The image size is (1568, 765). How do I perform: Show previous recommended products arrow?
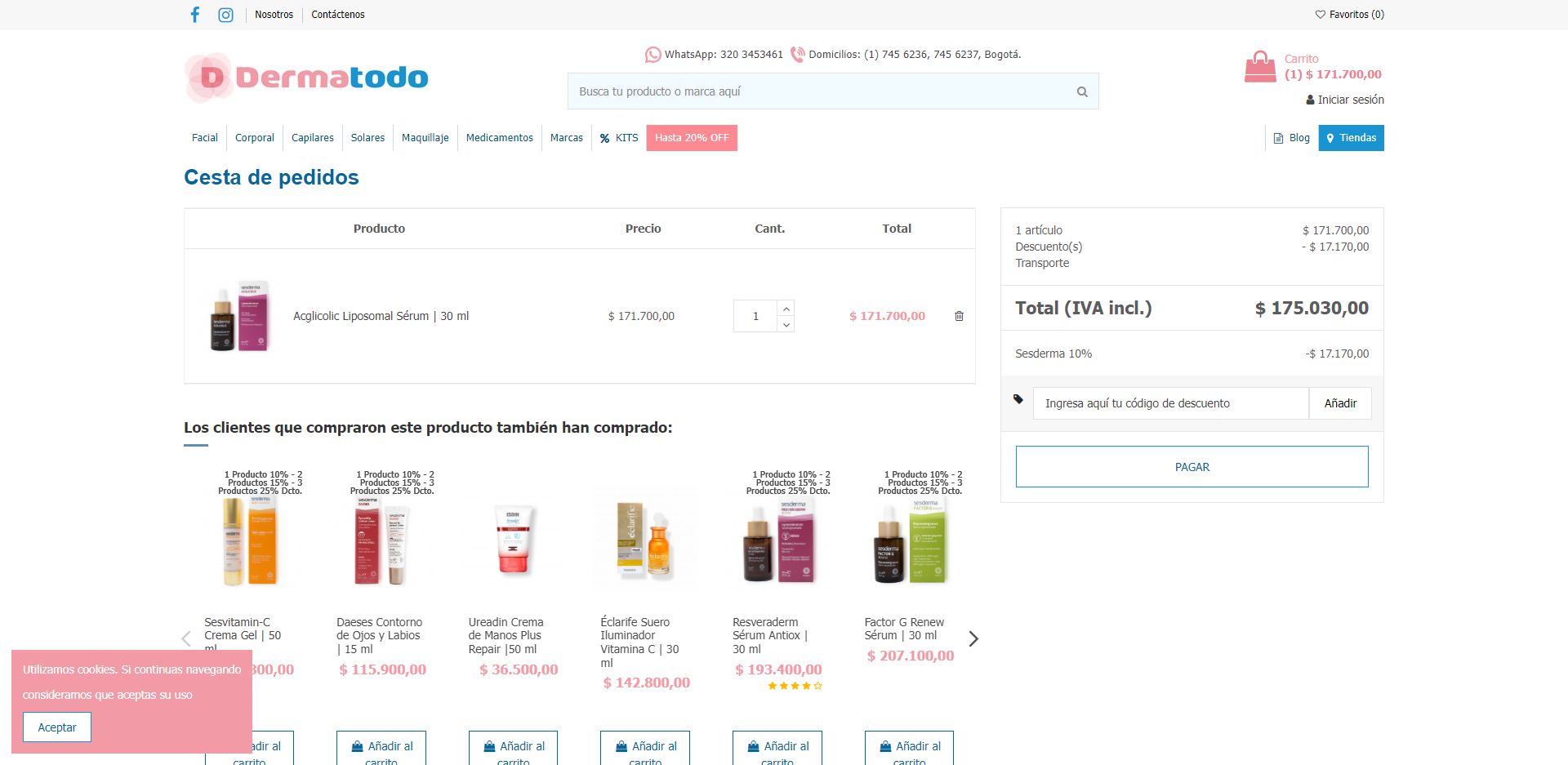(x=186, y=638)
